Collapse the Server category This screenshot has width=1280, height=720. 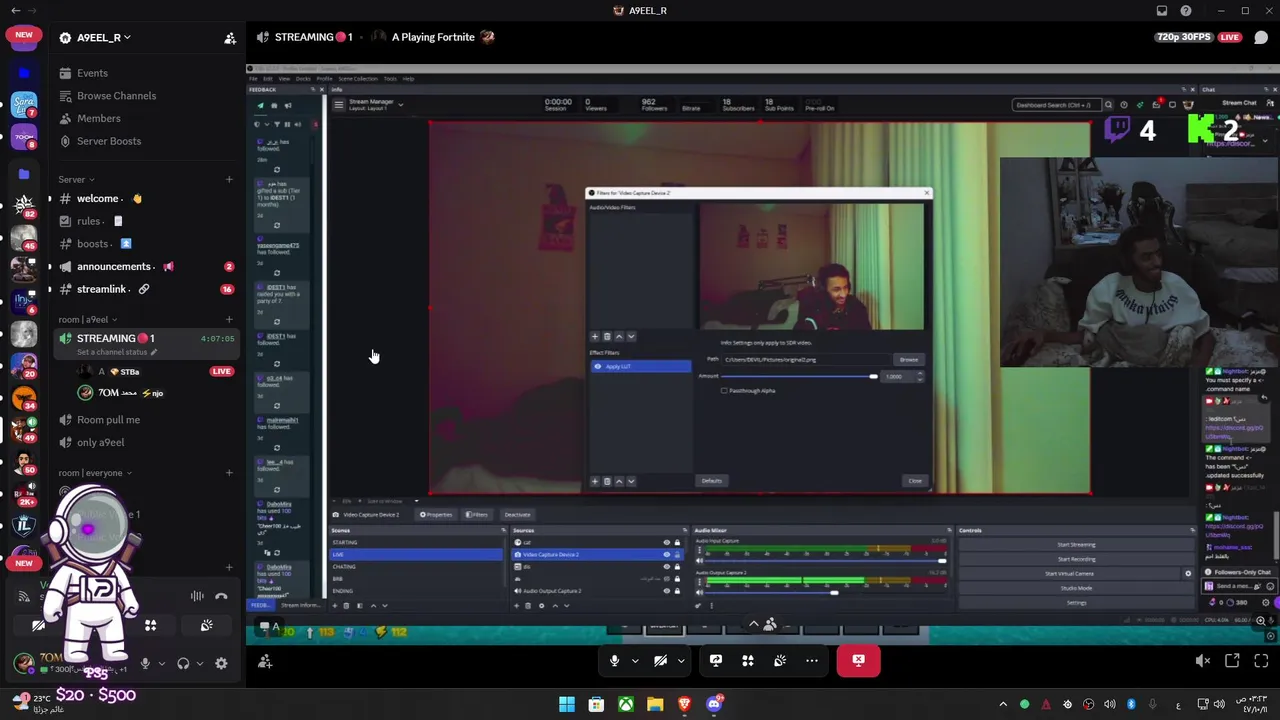coord(75,180)
